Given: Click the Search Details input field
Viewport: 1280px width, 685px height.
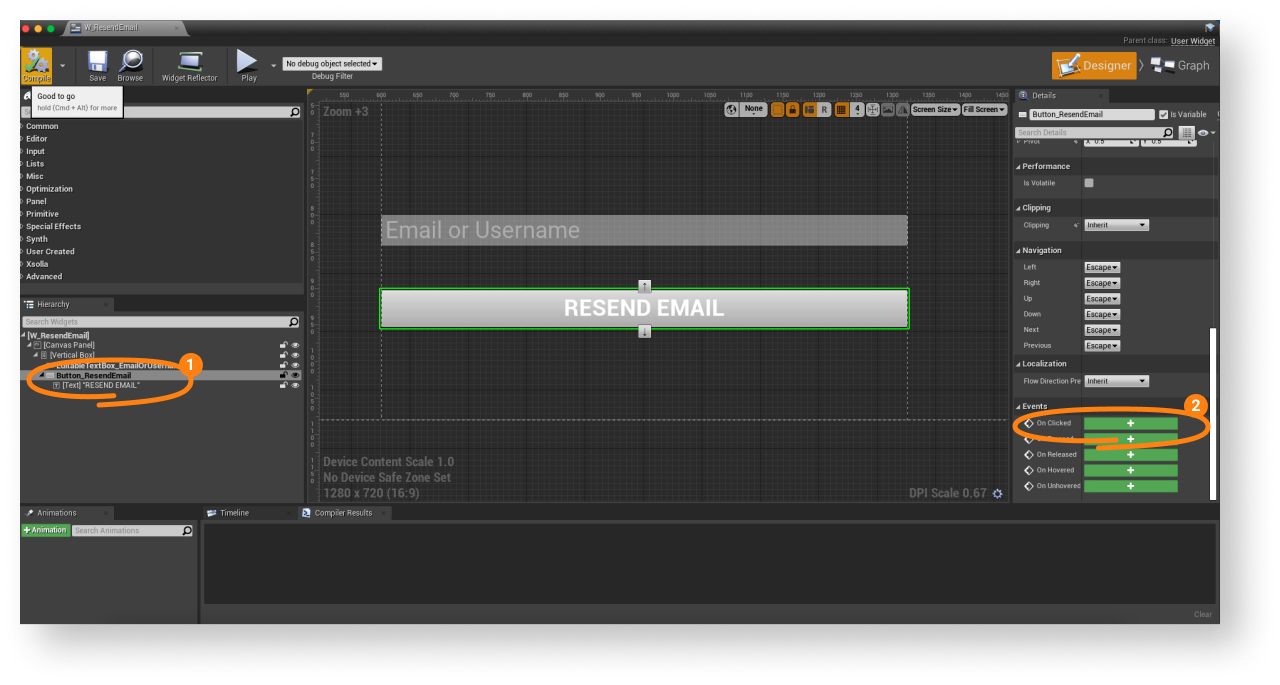Looking at the screenshot, I should (1088, 133).
